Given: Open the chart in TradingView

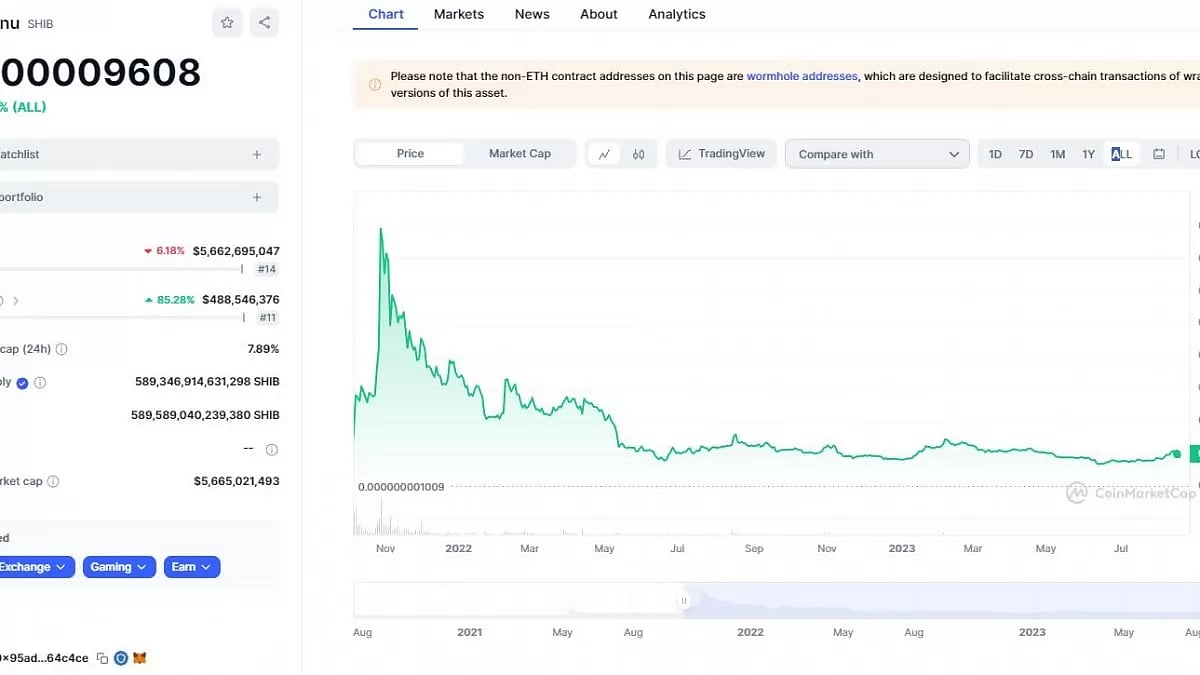Looking at the screenshot, I should [721, 153].
